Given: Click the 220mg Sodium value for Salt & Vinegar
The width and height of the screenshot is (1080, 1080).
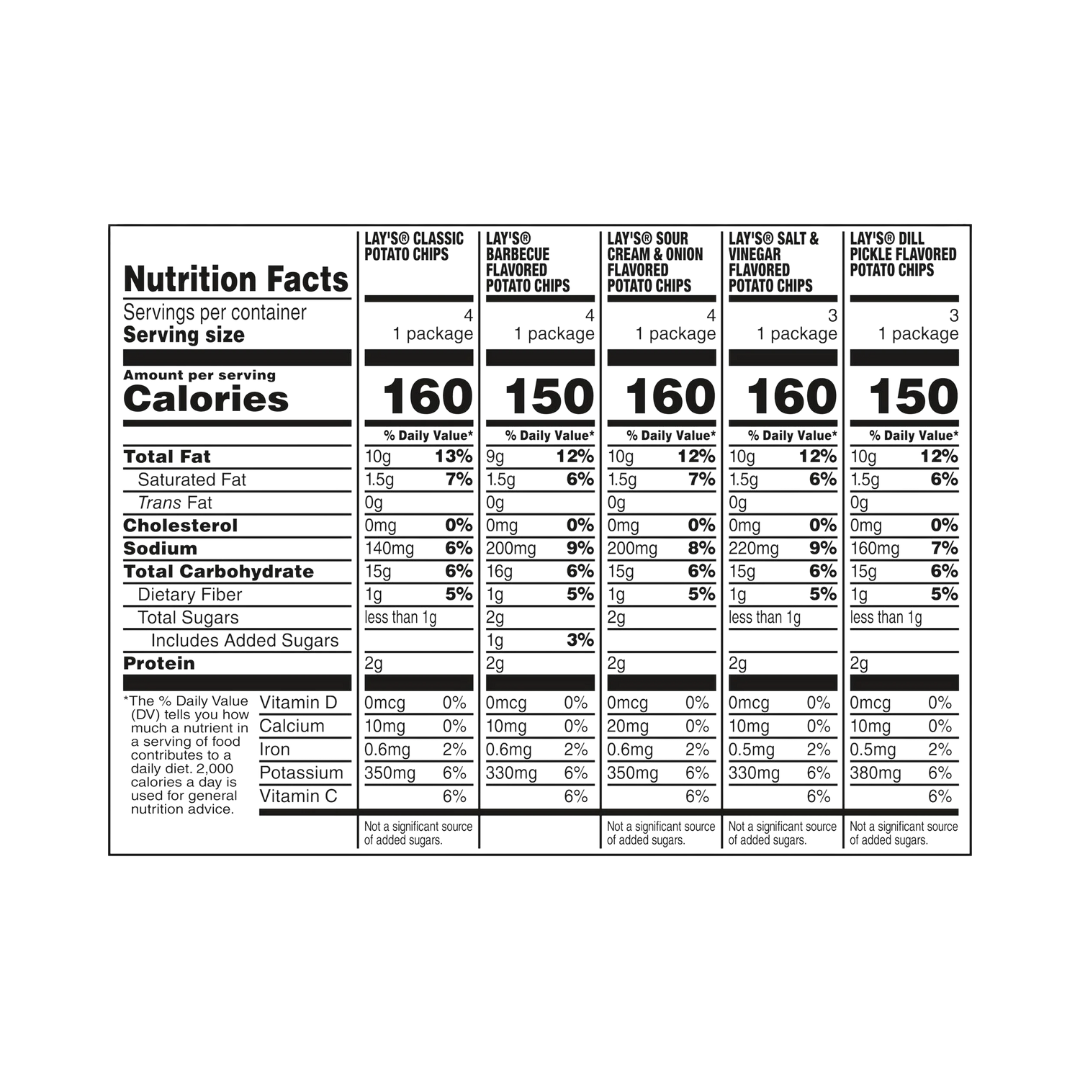Looking at the screenshot, I should [x=754, y=548].
